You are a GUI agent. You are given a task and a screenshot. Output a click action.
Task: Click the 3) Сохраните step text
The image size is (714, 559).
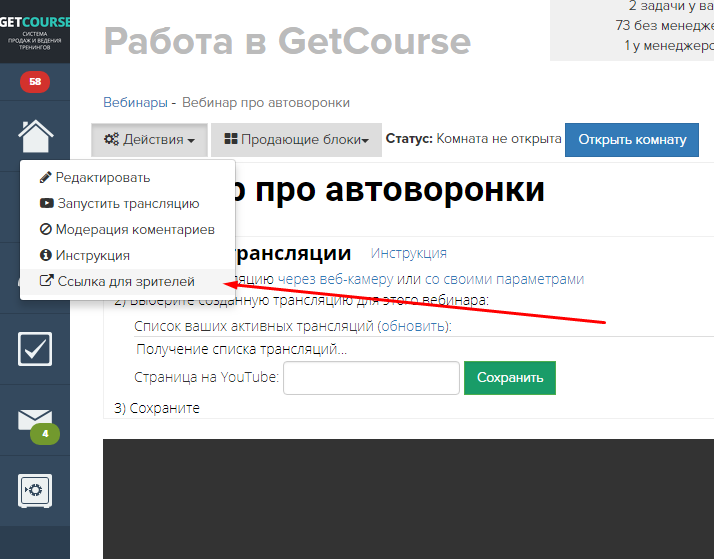(x=157, y=408)
